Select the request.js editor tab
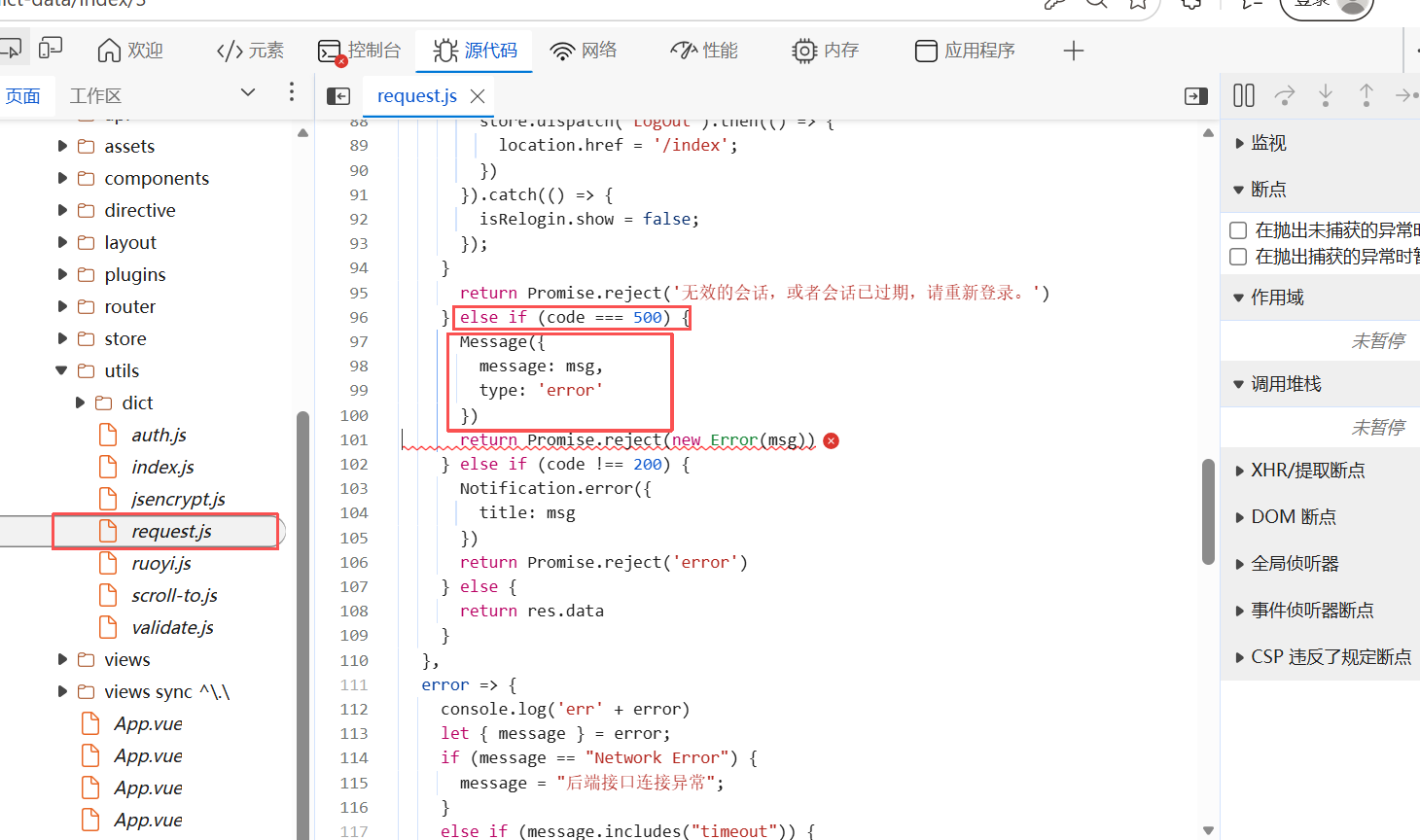 pos(417,96)
